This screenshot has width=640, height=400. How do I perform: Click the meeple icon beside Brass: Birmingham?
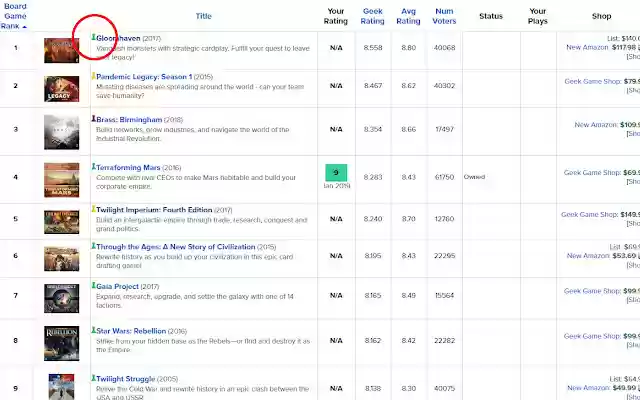tap(93, 119)
